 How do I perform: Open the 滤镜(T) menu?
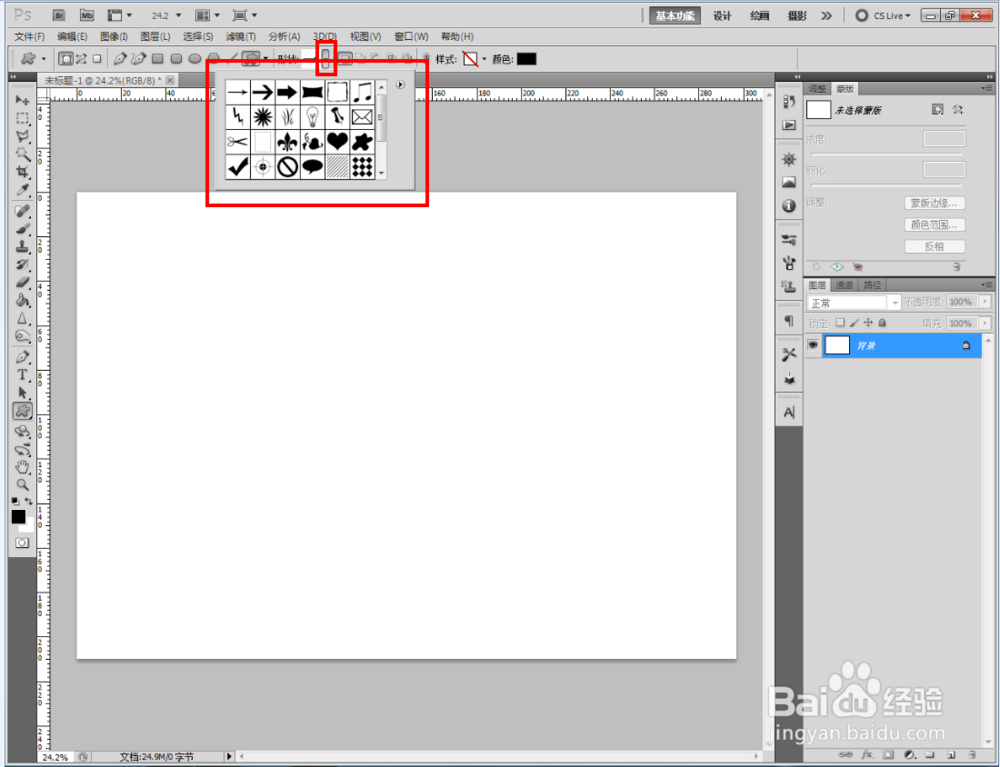[x=240, y=36]
